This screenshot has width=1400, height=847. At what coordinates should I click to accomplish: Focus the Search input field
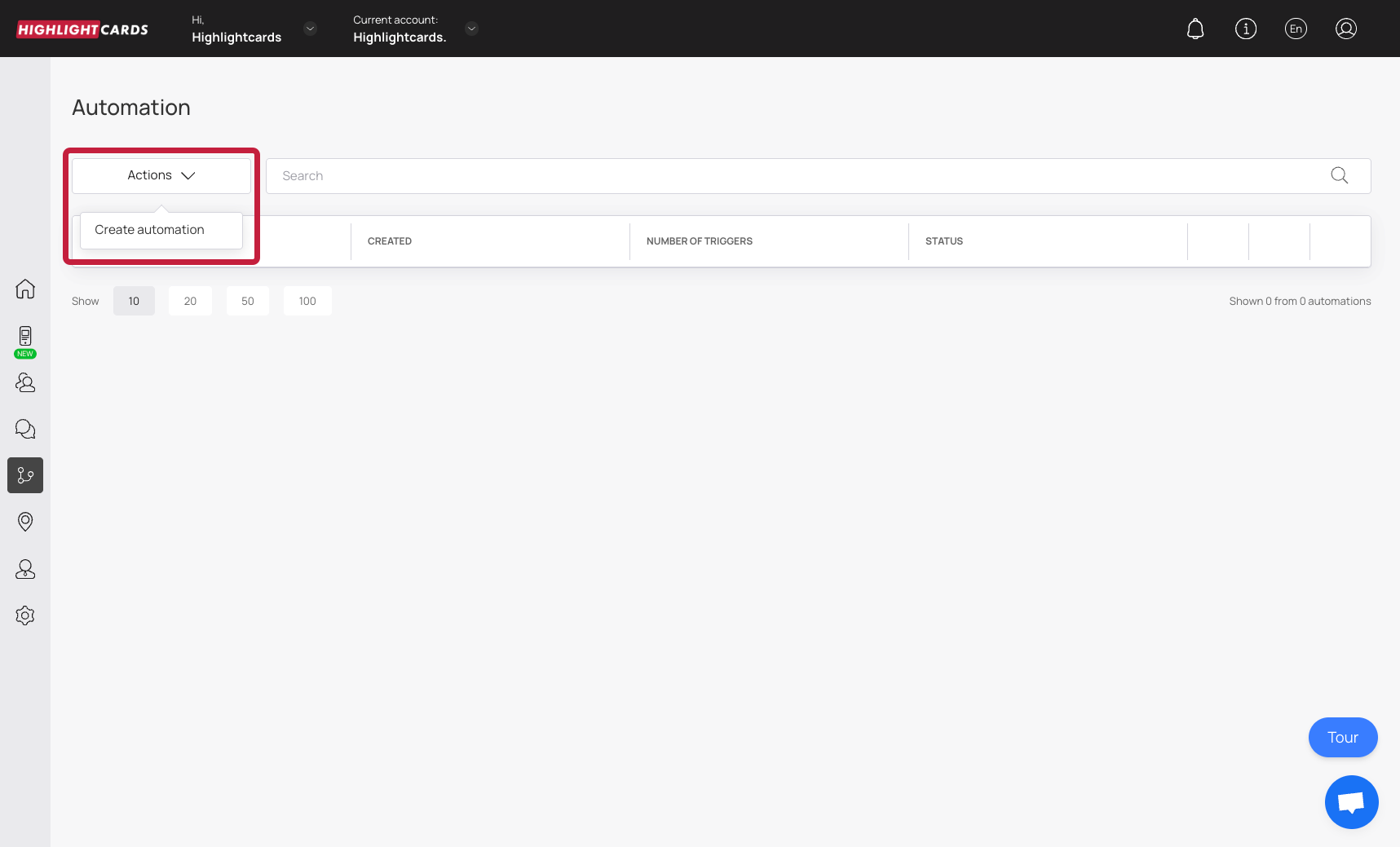pyautogui.click(x=799, y=176)
